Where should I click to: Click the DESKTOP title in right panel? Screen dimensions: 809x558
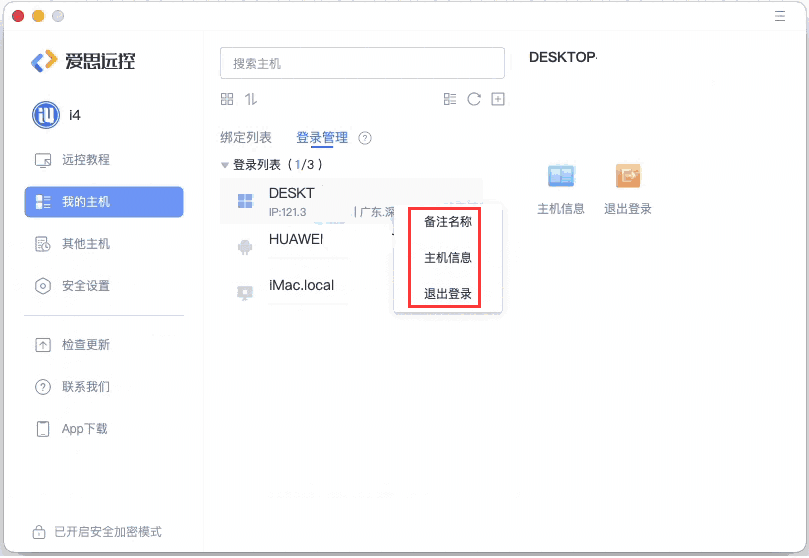[563, 57]
